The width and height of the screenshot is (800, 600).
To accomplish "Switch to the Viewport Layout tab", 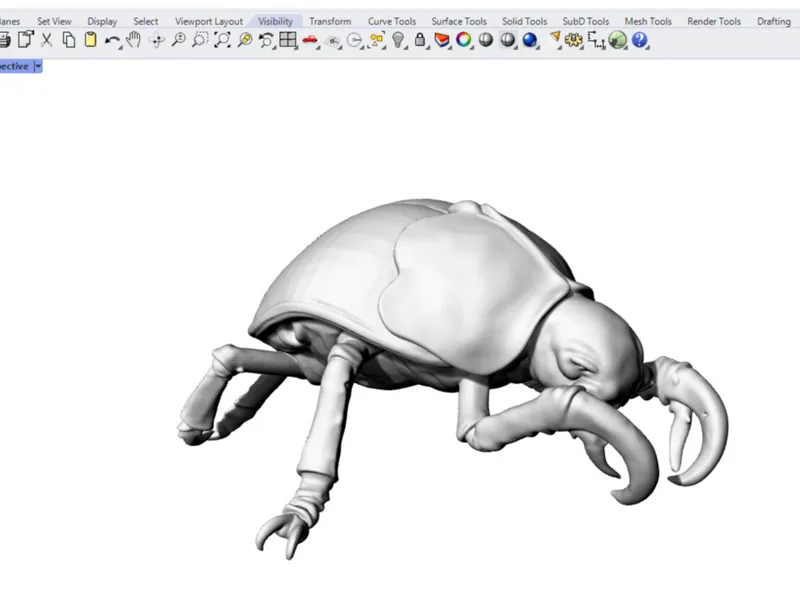I will click(x=209, y=21).
